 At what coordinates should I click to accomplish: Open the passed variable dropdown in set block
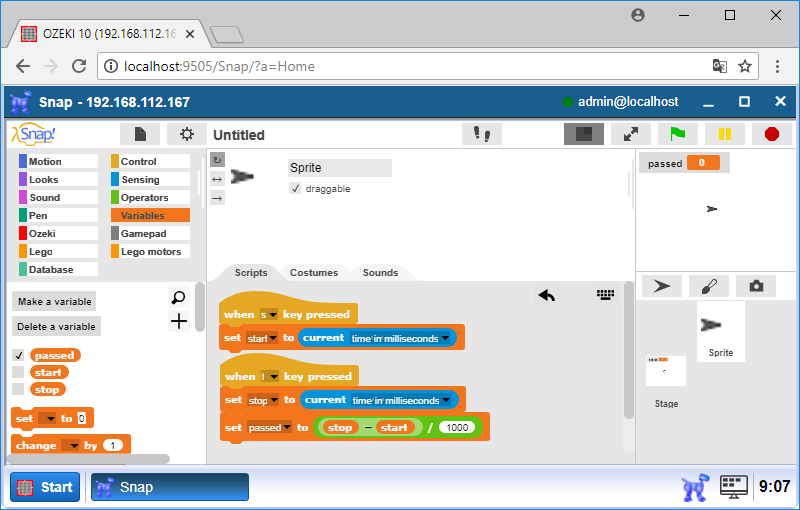tap(287, 427)
